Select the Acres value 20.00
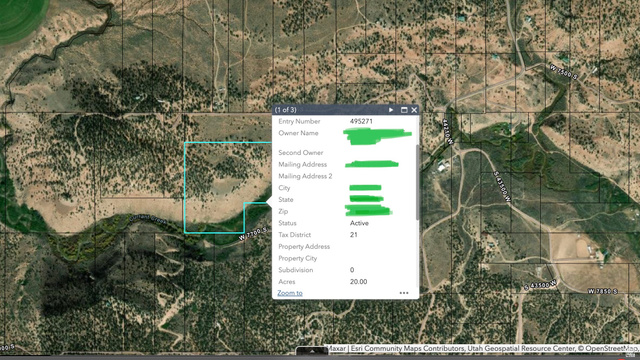Screen dimensions: 640x360 tap(358, 282)
